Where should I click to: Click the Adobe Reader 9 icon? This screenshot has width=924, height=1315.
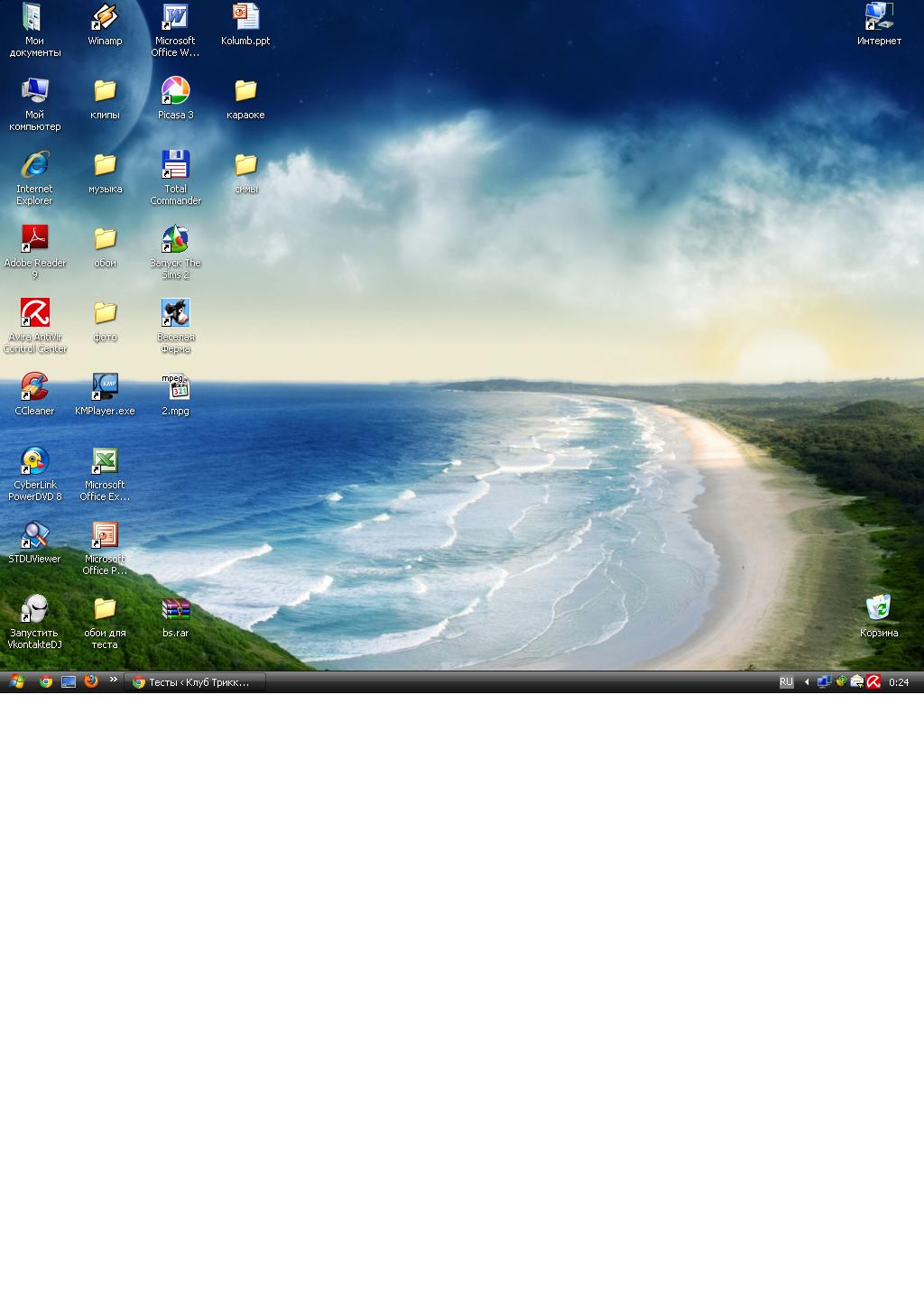[34, 239]
